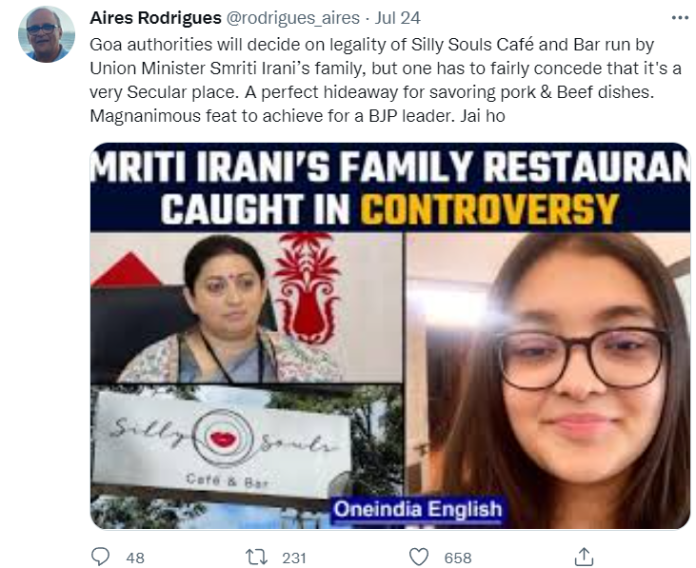Click the Oneindia English watermark label
This screenshot has width=696, height=568.
(x=417, y=509)
